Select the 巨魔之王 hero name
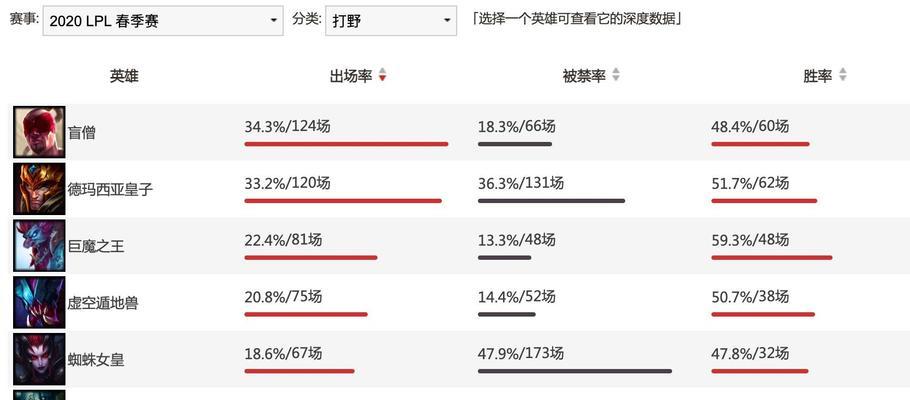The image size is (910, 400). [x=96, y=247]
